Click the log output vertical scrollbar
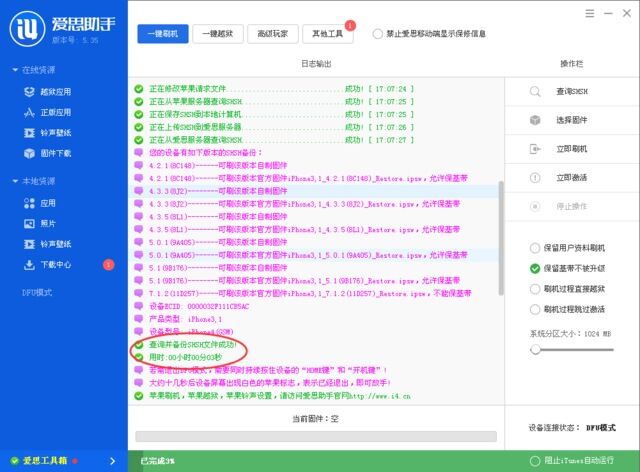 tap(501, 238)
